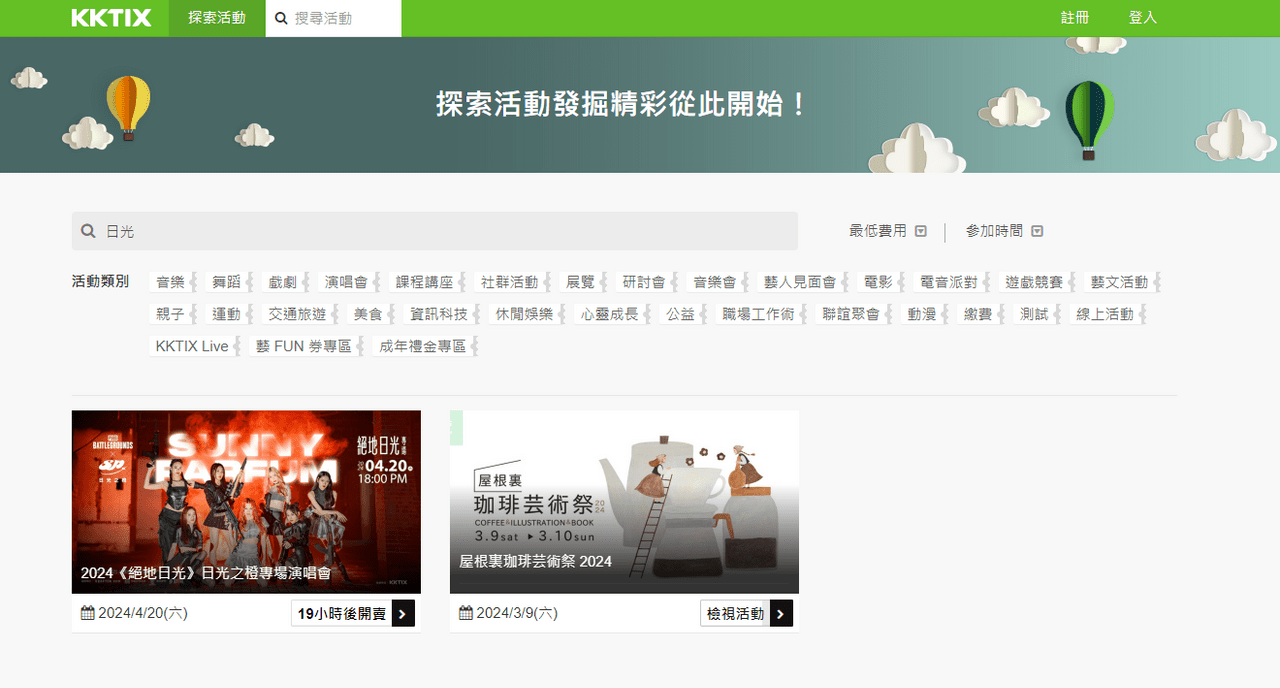Image resolution: width=1280 pixels, height=688 pixels.
Task: Click the arrow icon beside 檢視活動
Action: (x=781, y=613)
